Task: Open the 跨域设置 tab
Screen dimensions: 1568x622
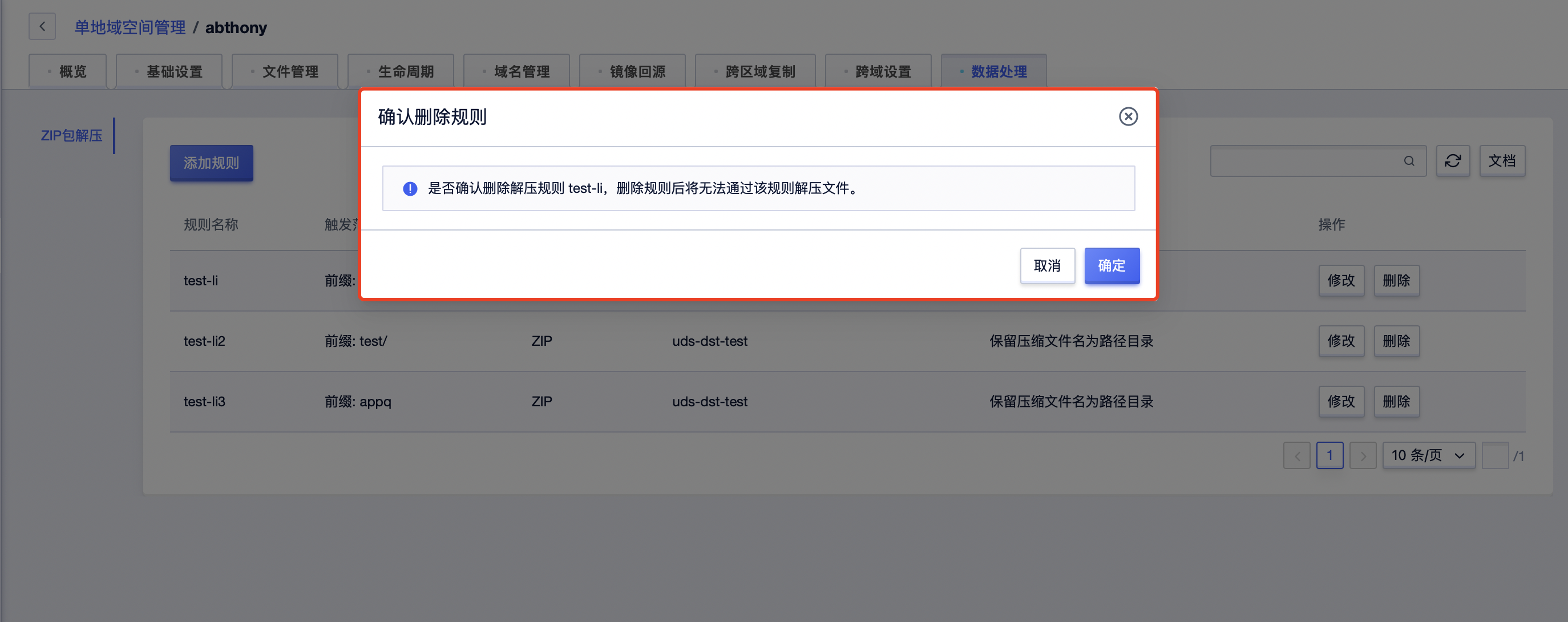Action: (883, 72)
